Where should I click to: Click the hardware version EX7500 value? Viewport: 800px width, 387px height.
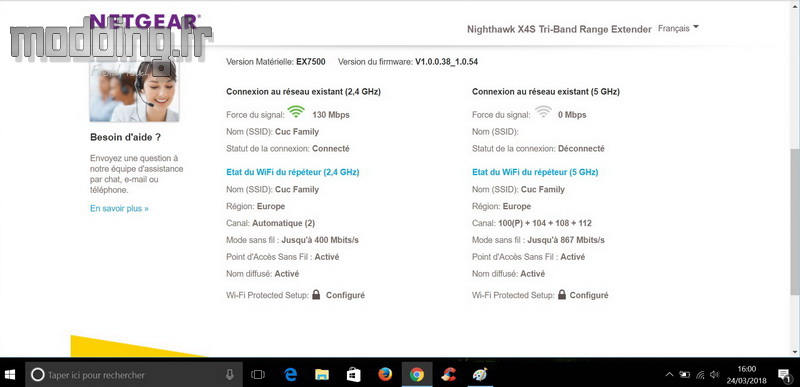click(311, 62)
